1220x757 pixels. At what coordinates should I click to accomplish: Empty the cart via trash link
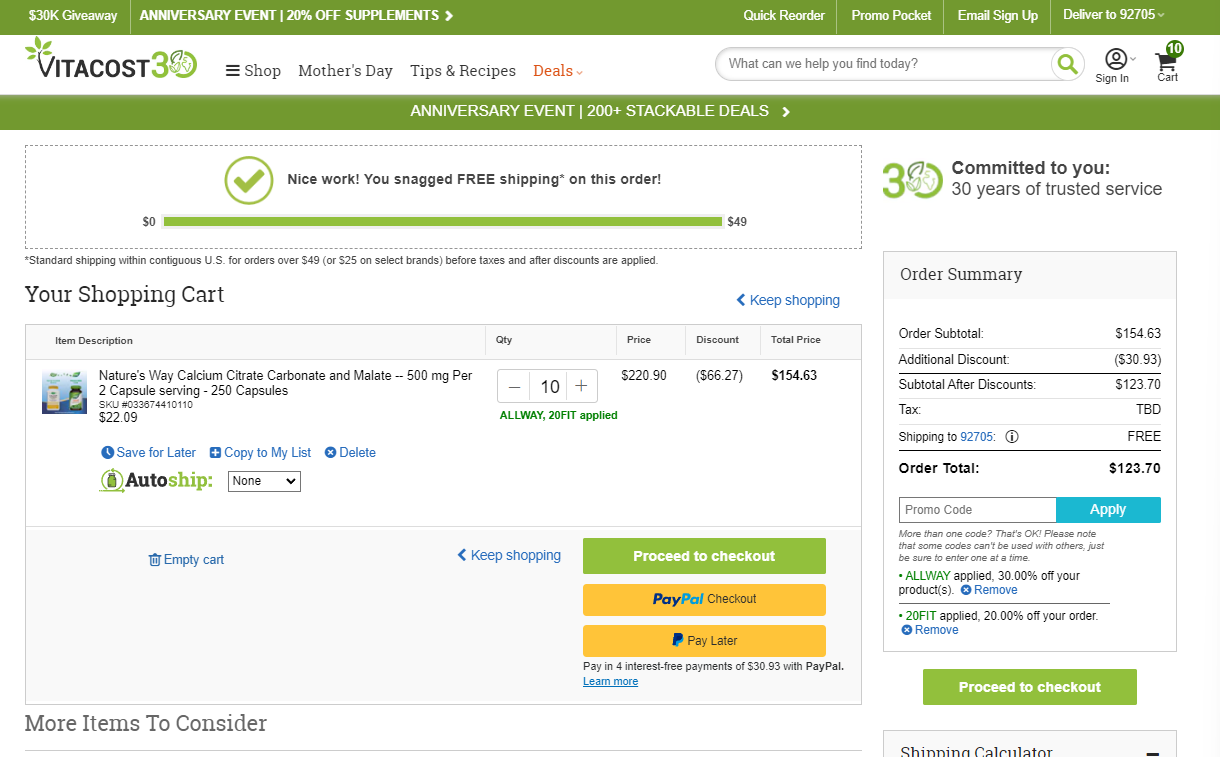click(186, 560)
